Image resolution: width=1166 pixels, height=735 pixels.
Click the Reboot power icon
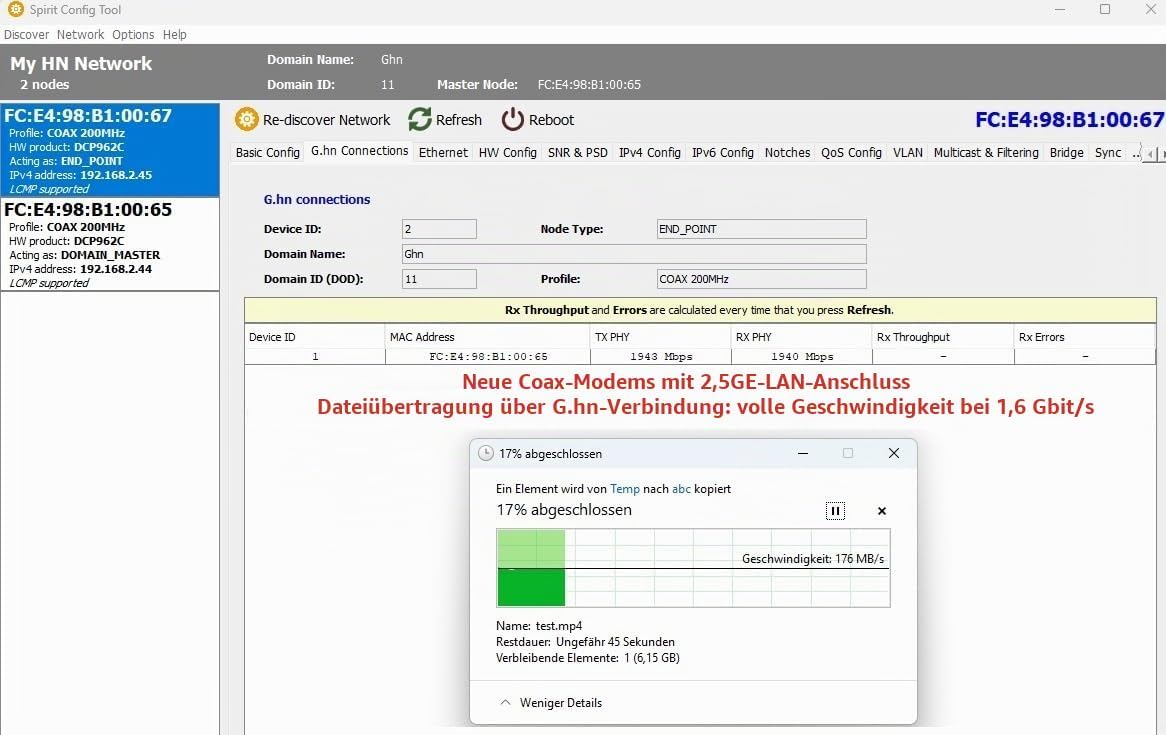(512, 119)
